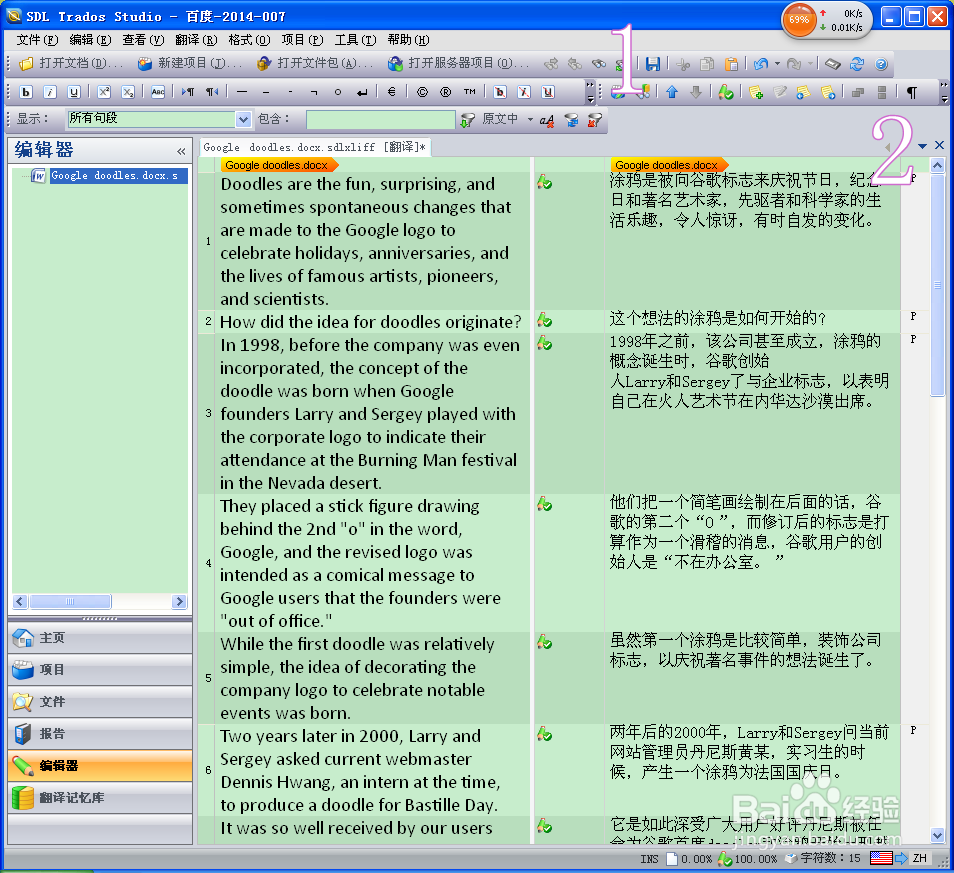
Task: Click 打开文件包 button
Action: pos(315,64)
